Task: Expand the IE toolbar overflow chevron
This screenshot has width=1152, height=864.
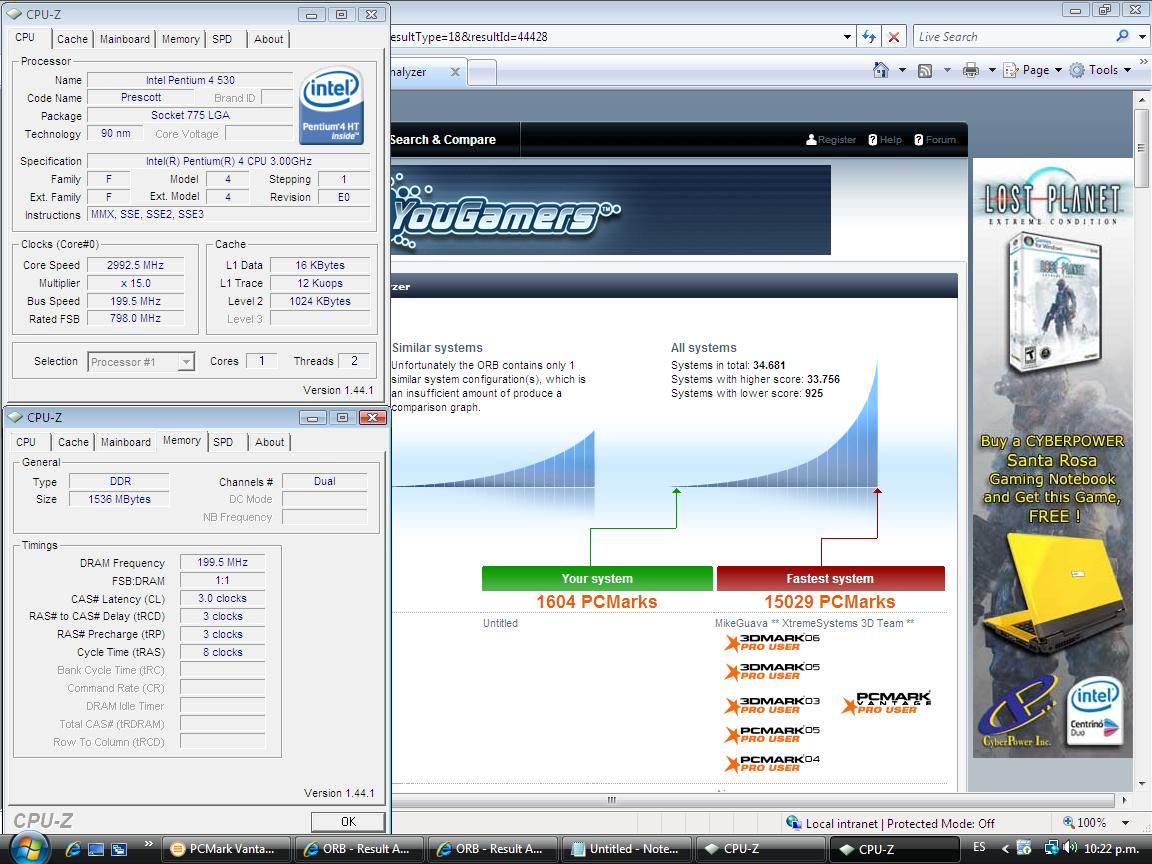Action: tap(1143, 62)
